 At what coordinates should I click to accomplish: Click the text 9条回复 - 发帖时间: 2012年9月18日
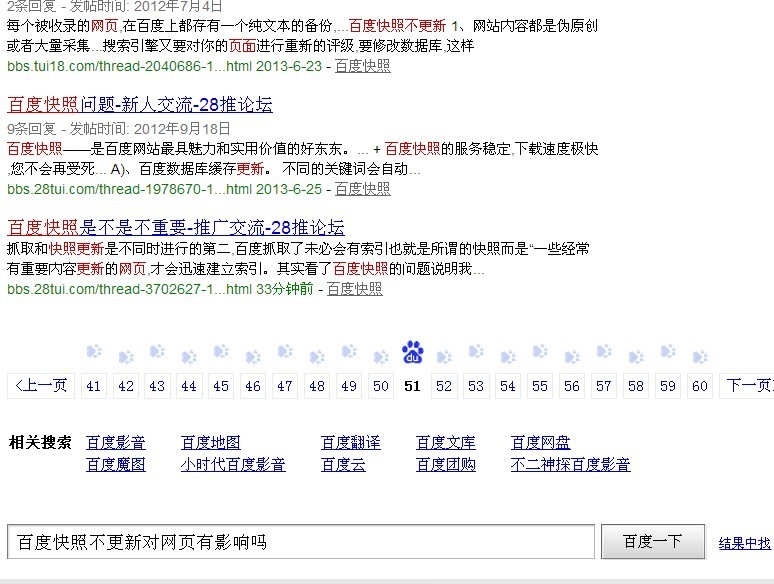pyautogui.click(x=118, y=129)
